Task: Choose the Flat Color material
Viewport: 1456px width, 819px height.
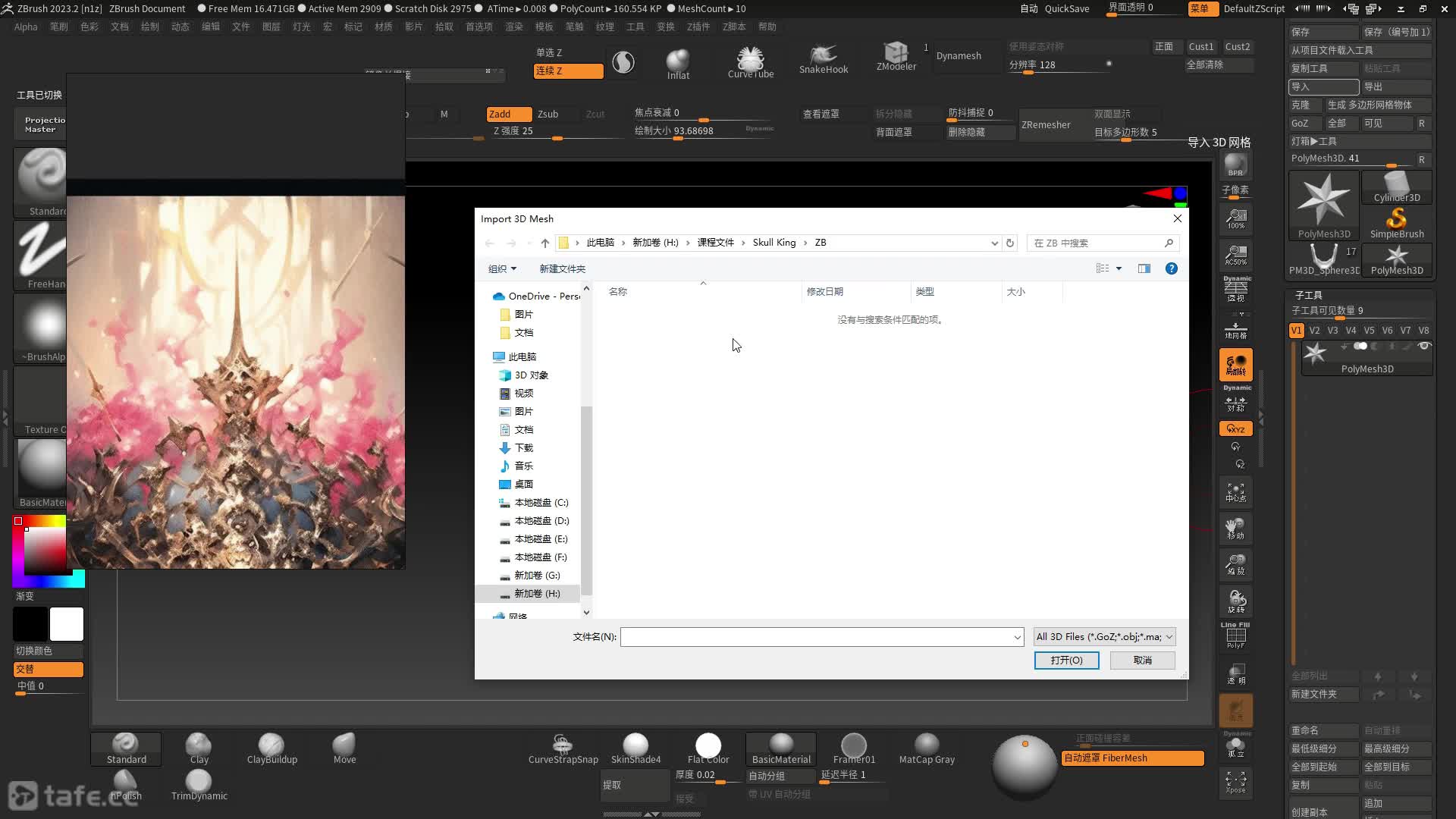Action: point(708,748)
